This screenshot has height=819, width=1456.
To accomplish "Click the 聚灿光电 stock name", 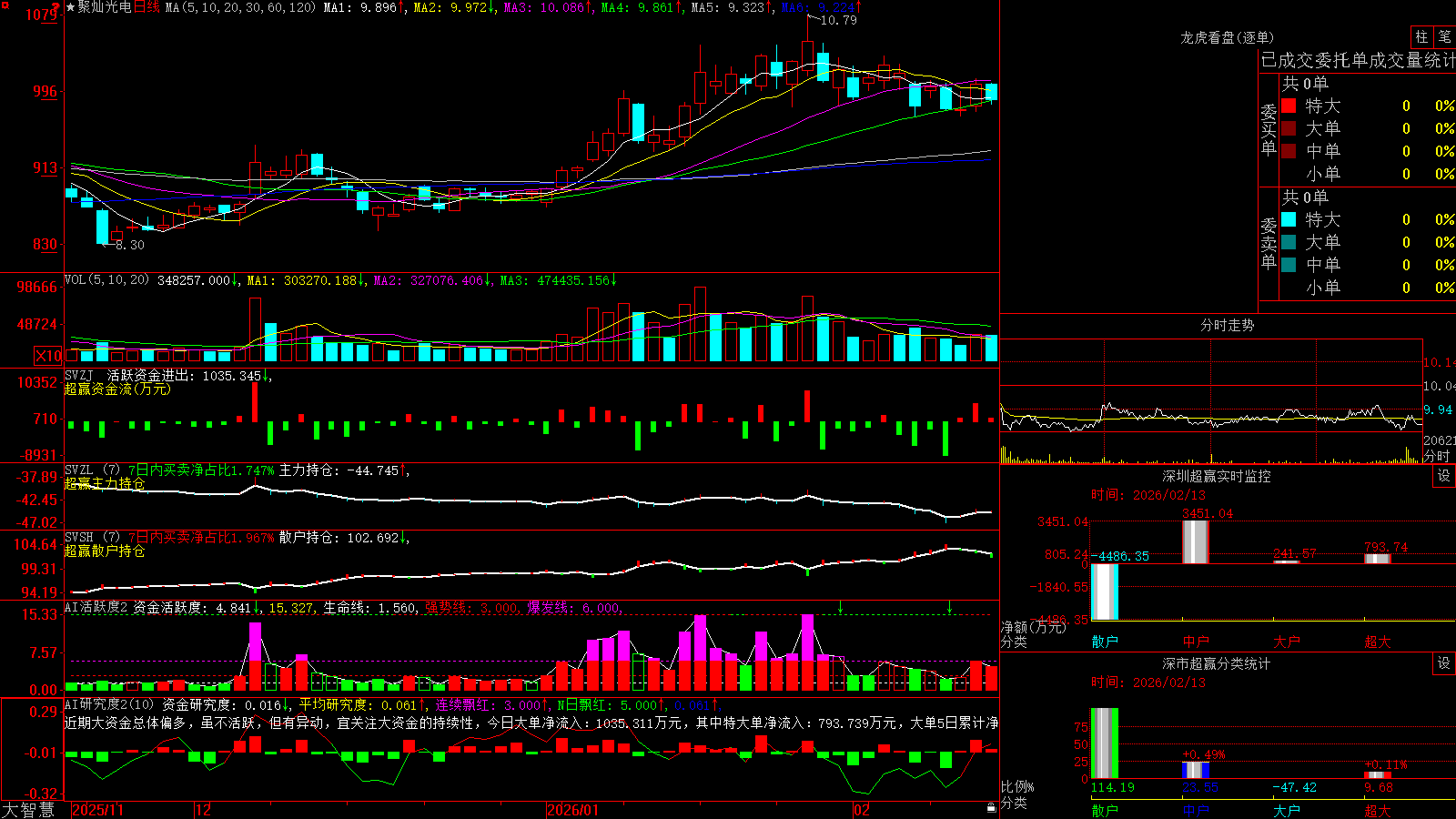I will (105, 7).
